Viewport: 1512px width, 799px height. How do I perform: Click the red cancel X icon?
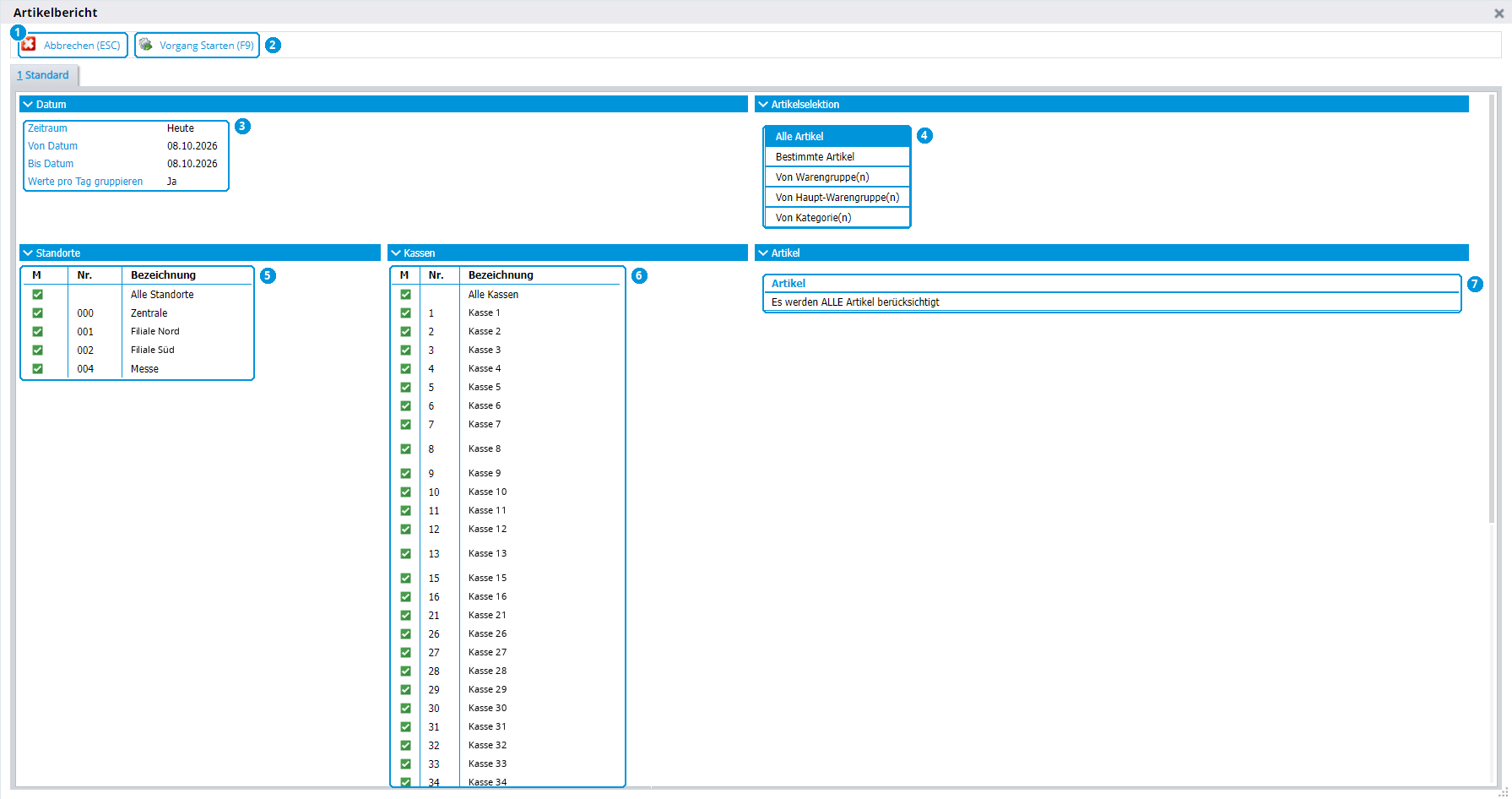[x=30, y=45]
